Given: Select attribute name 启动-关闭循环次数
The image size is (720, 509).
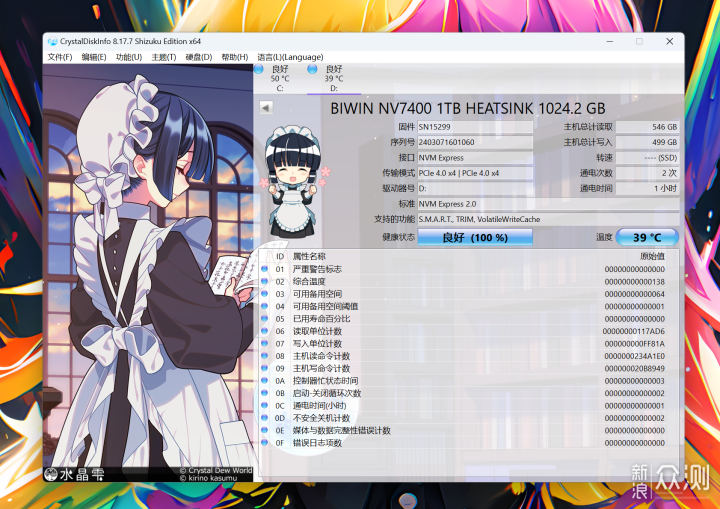Looking at the screenshot, I should pyautogui.click(x=326, y=393).
